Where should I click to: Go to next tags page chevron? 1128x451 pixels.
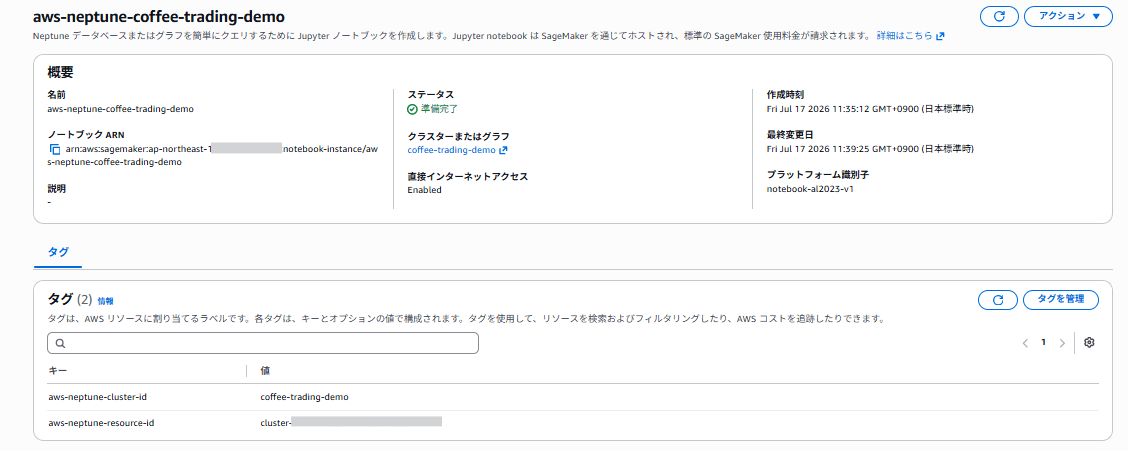(x=1062, y=343)
